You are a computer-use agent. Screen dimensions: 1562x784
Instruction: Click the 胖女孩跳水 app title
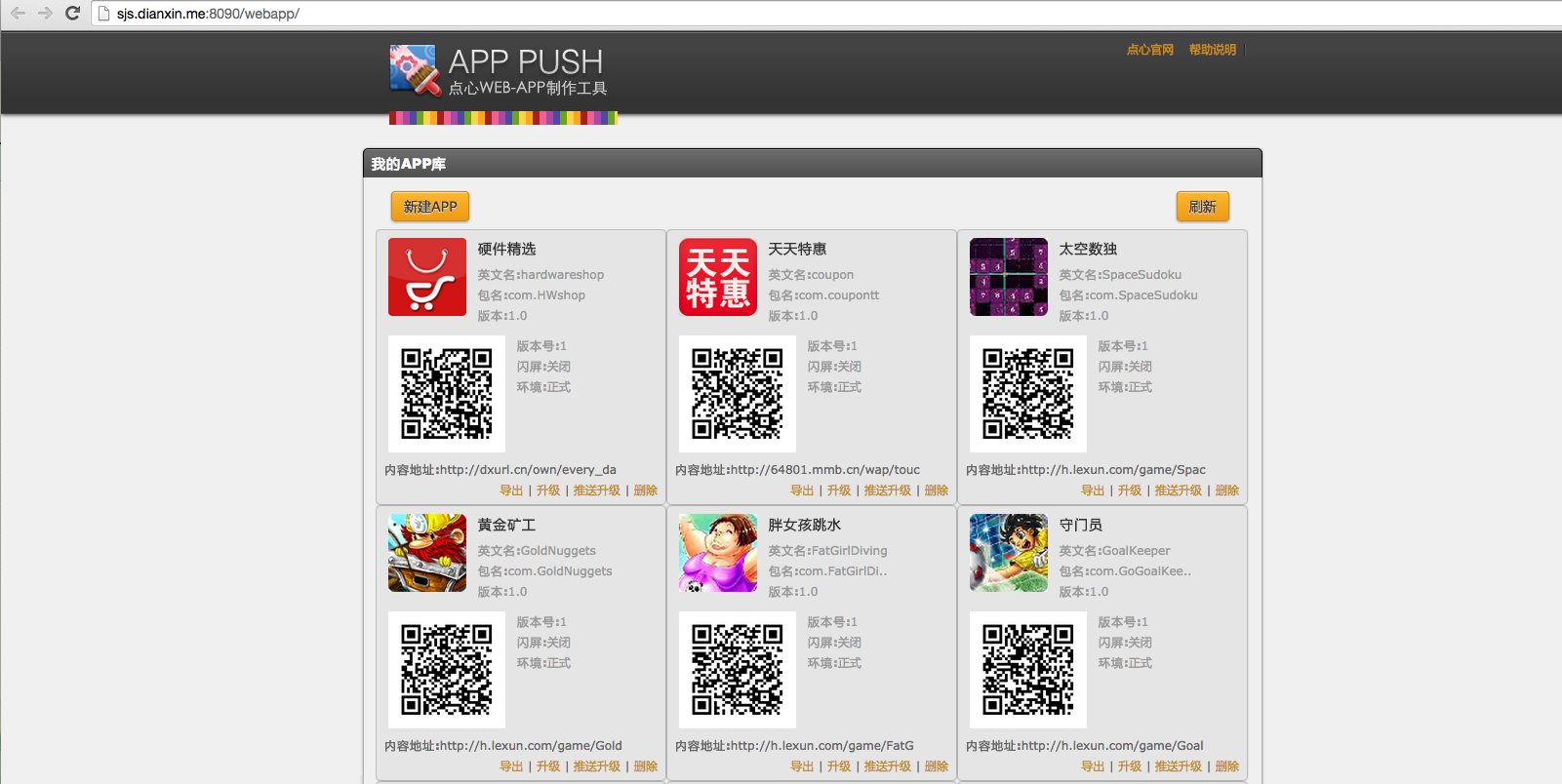[x=805, y=526]
